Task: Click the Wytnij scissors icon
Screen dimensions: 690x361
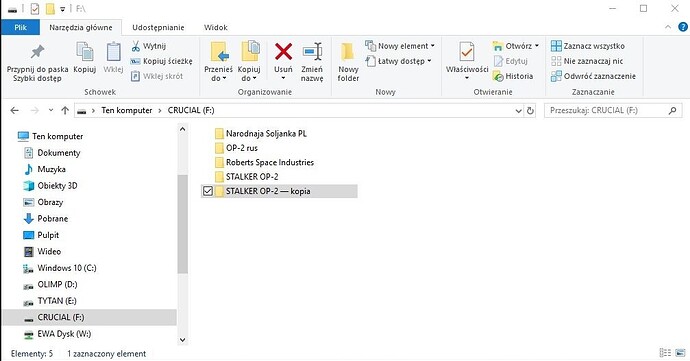Action: tap(136, 46)
